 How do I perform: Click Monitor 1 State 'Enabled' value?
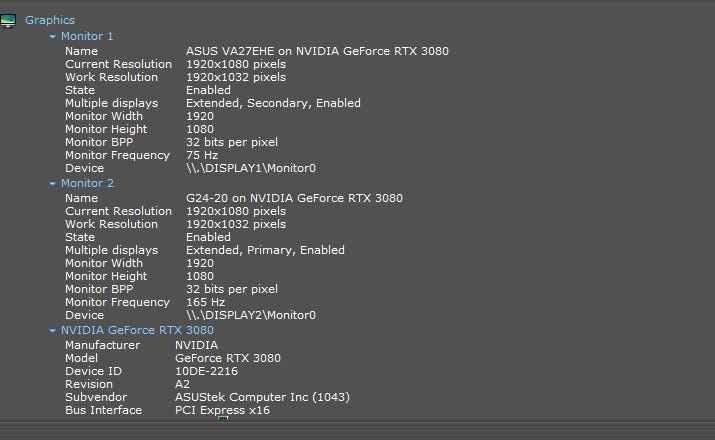tap(208, 90)
